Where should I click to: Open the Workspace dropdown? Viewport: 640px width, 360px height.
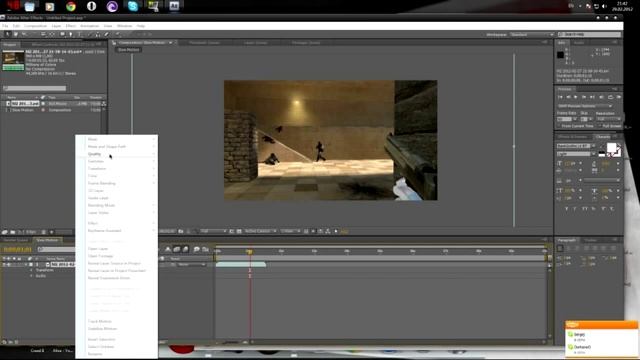(532, 35)
